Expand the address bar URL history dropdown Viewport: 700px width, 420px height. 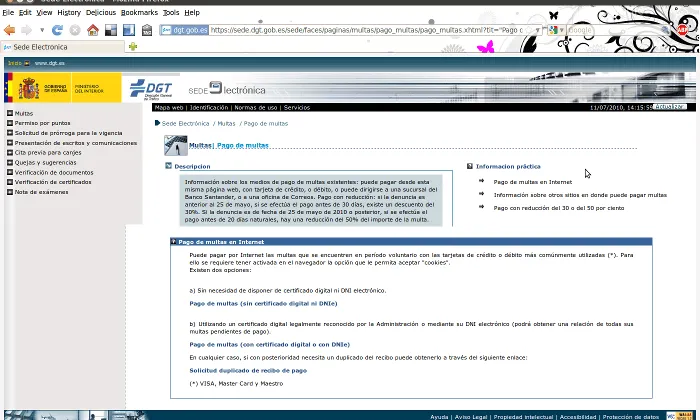tap(537, 30)
